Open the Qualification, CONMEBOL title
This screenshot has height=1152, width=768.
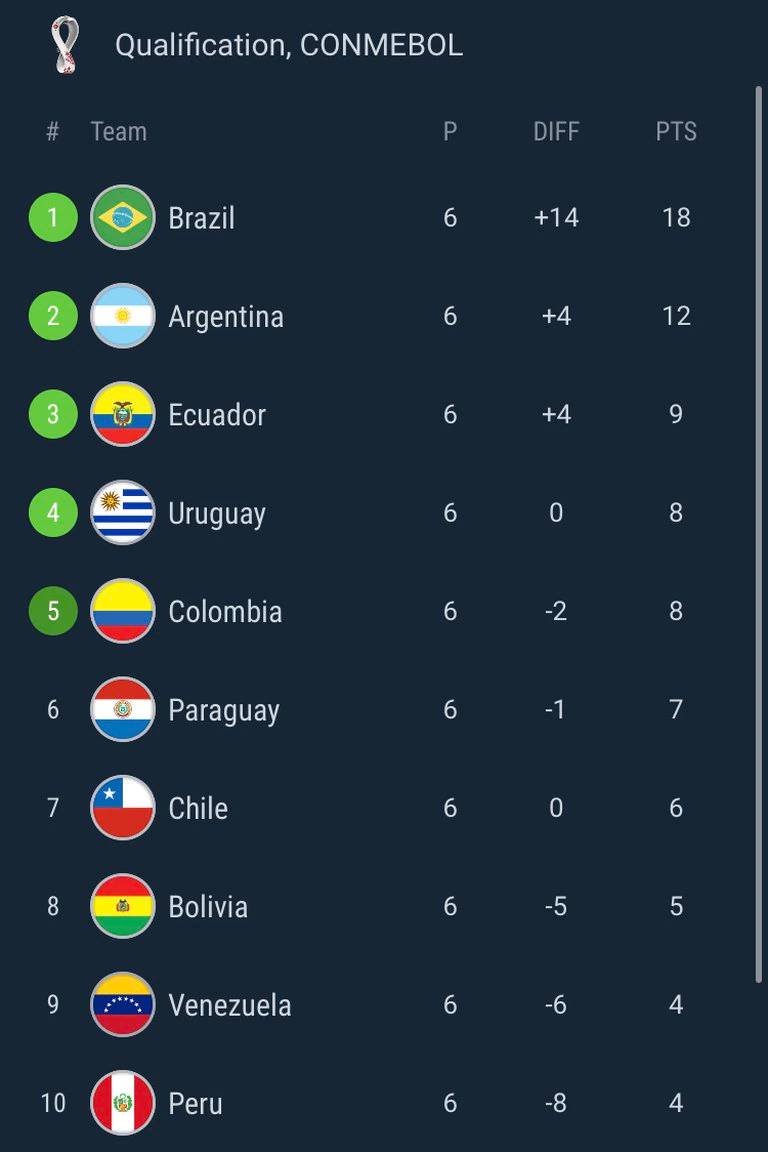289,46
